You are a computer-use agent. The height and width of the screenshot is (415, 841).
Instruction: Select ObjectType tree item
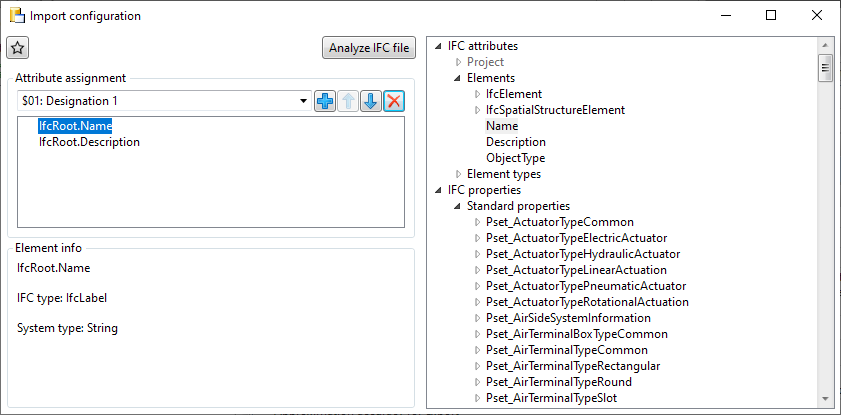515,158
